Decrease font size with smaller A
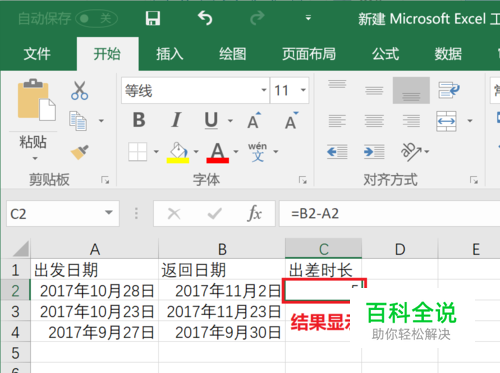Viewport: 500px width, 373px height. tap(292, 120)
